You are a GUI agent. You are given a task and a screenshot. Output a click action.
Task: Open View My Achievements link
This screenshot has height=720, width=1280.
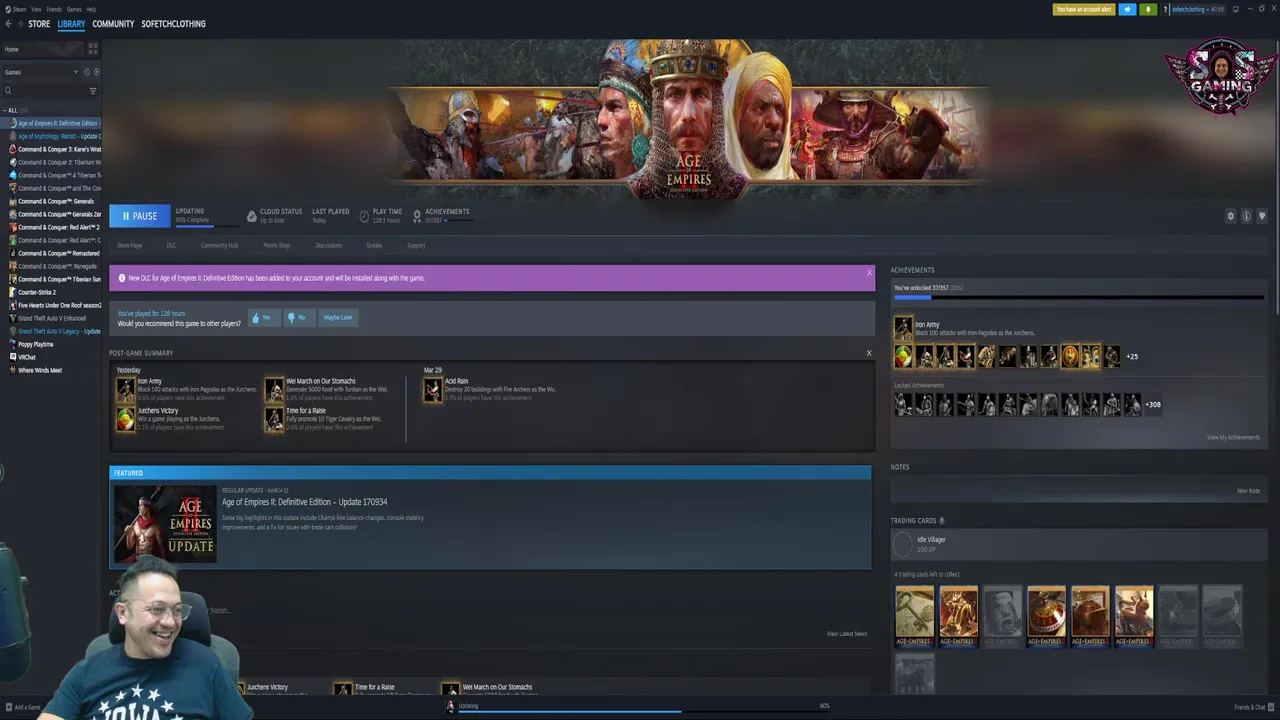point(1233,437)
